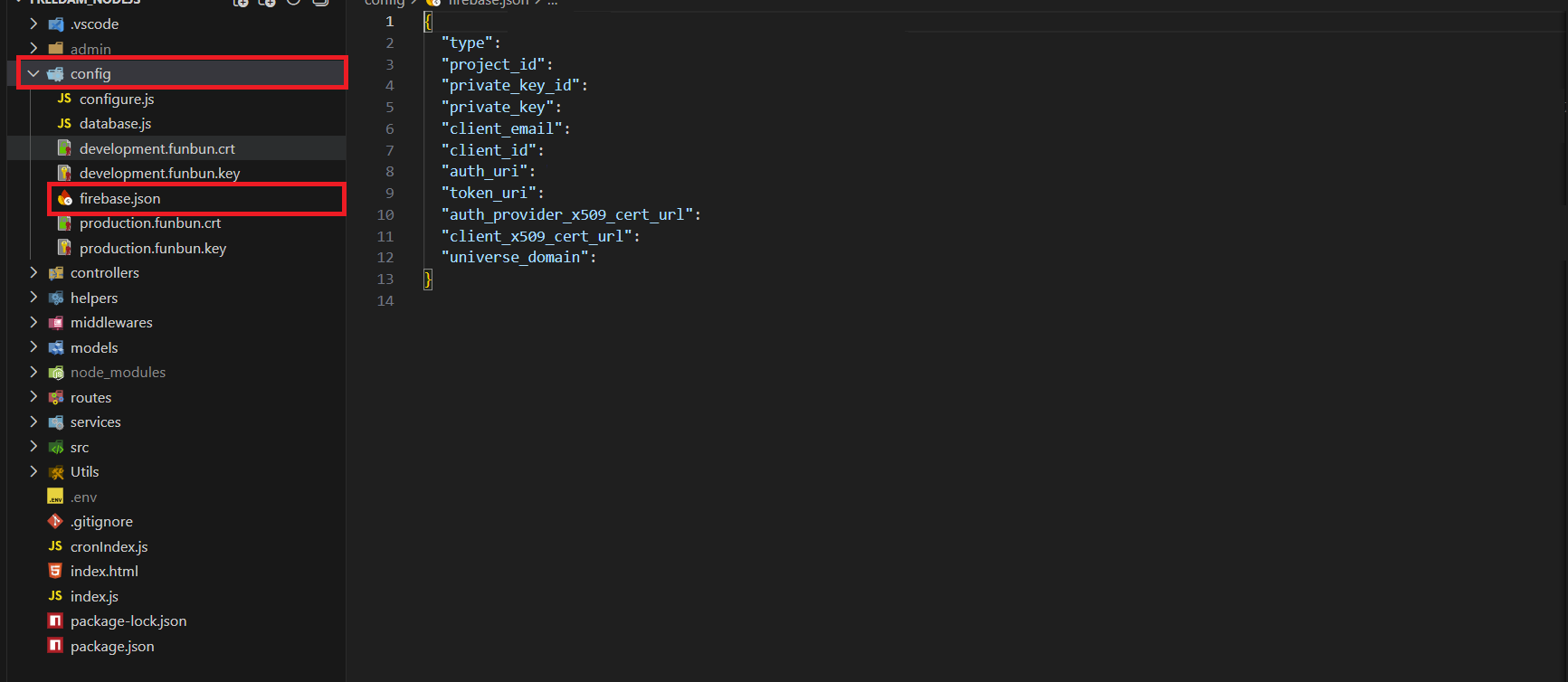Image resolution: width=1568 pixels, height=682 pixels.
Task: Click the node_modules folder icon
Action: (56, 373)
